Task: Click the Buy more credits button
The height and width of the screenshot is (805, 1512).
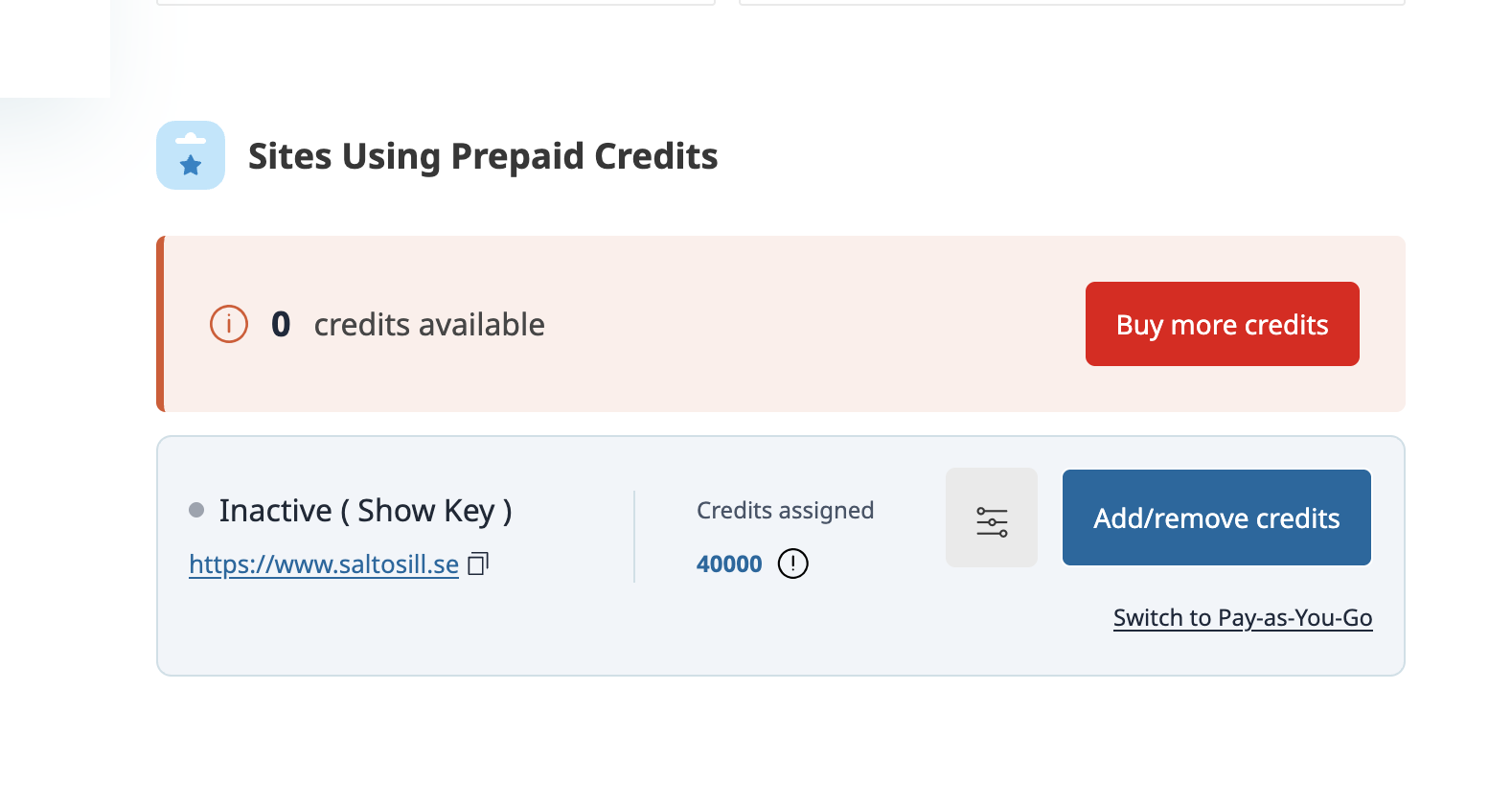Action: (1223, 324)
